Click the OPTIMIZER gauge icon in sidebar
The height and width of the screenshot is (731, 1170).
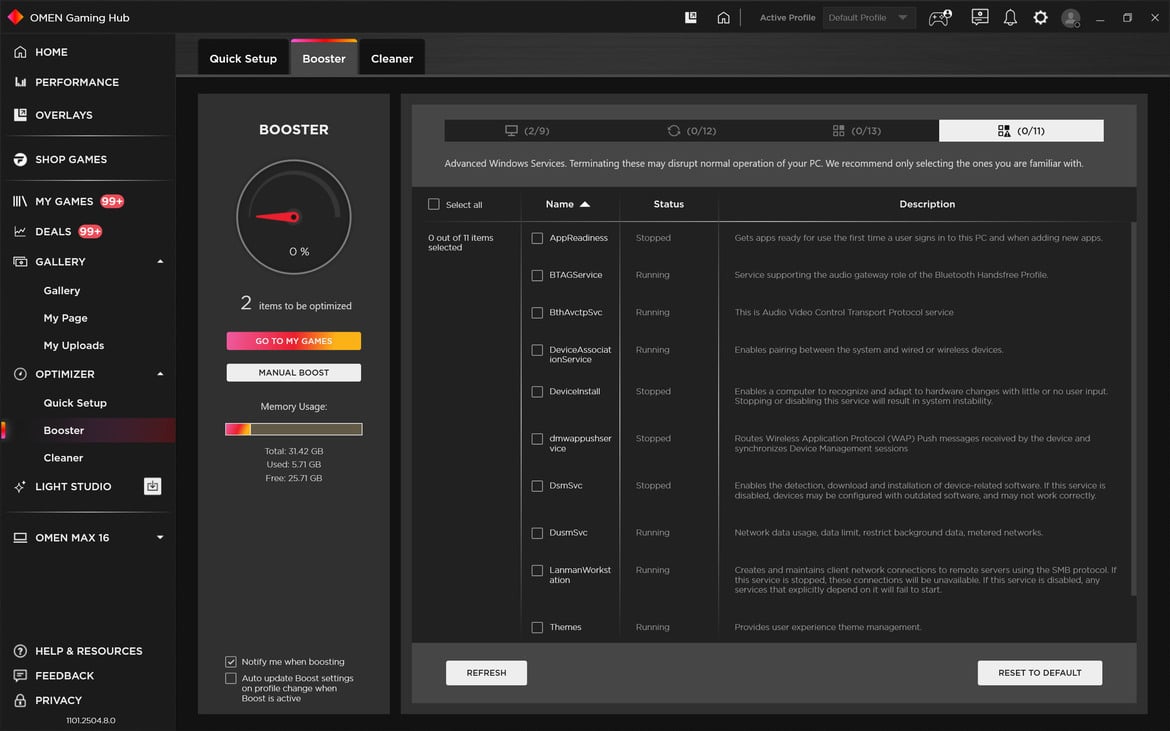coord(20,374)
